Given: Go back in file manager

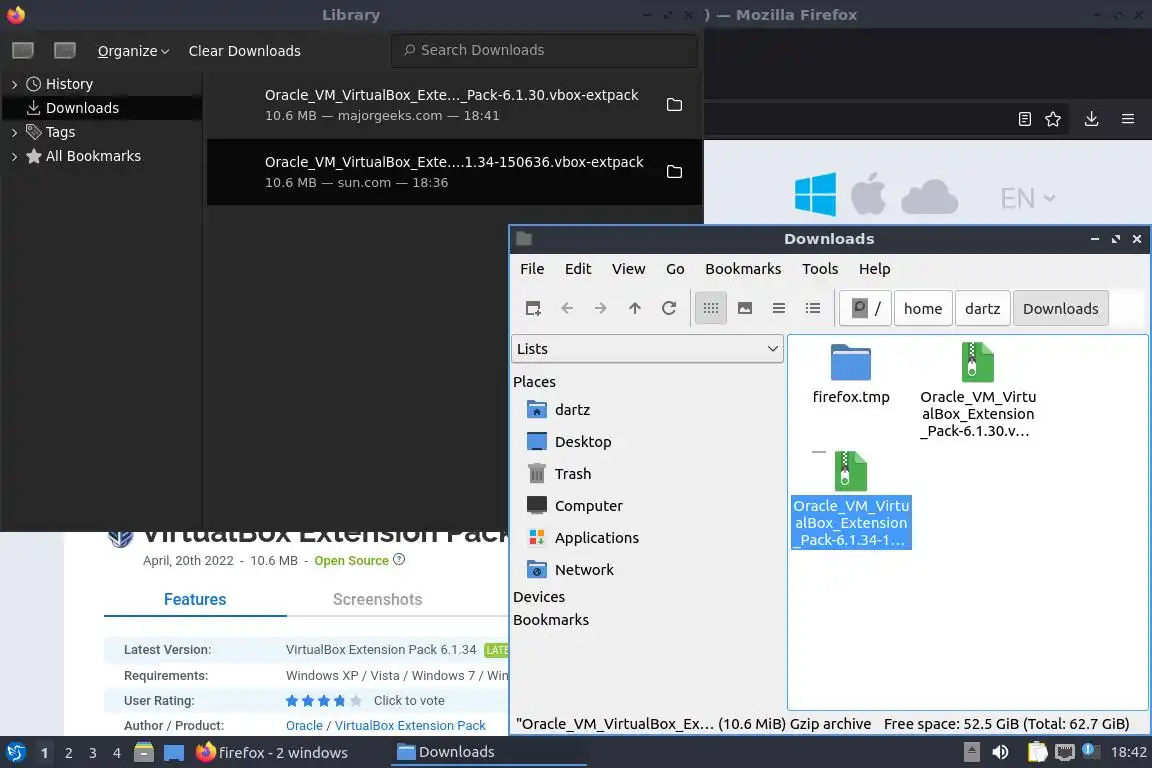Looking at the screenshot, I should 566,308.
